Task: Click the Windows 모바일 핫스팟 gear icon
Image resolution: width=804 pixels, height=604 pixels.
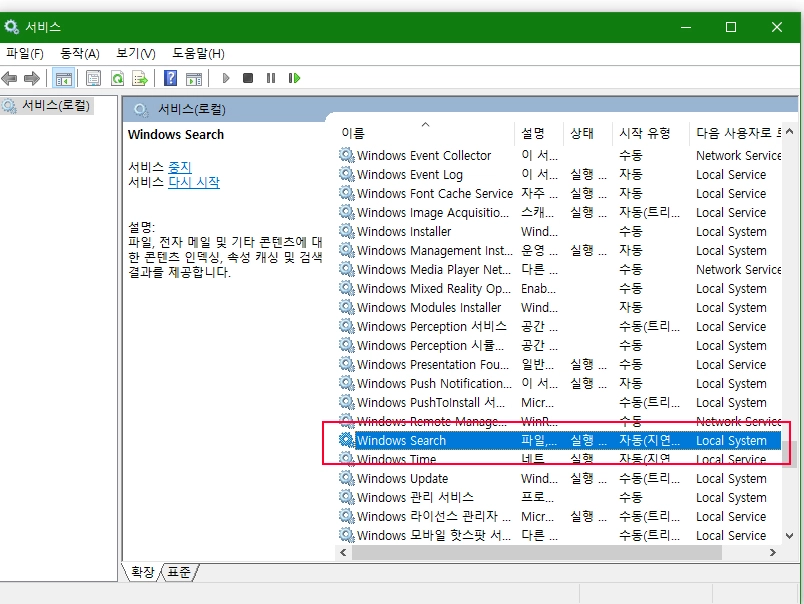Action: pyautogui.click(x=347, y=534)
